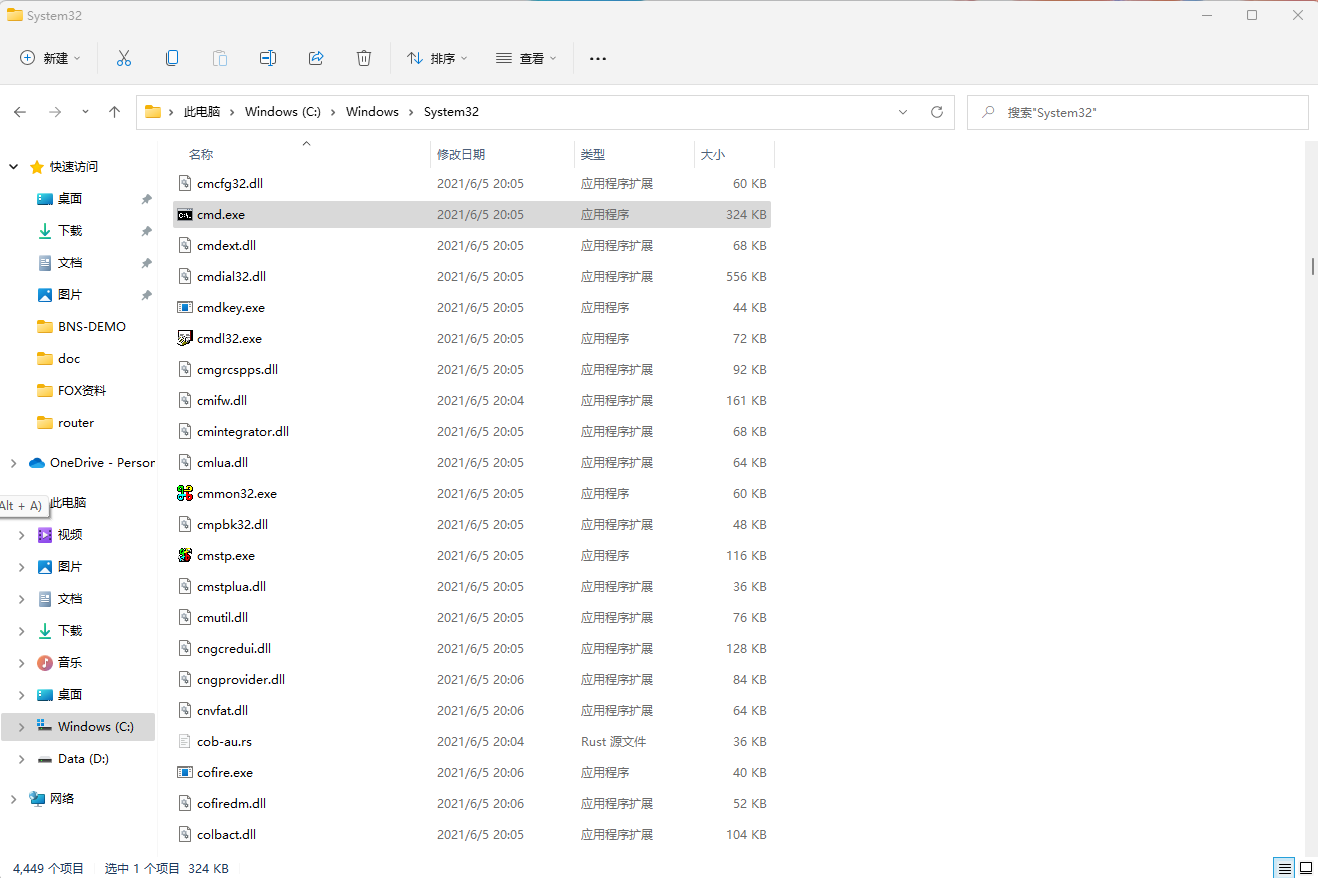Open the 查看 view dropdown
This screenshot has width=1318, height=878.
(526, 58)
